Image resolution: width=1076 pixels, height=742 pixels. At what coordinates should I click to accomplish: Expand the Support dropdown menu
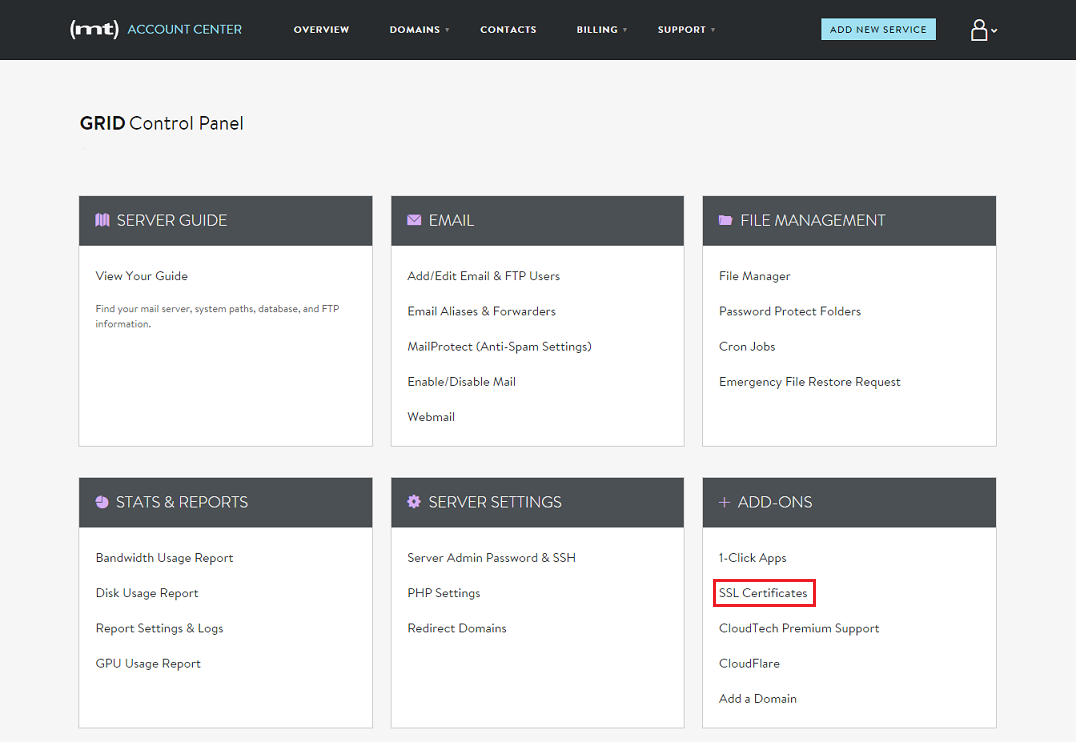coord(686,30)
